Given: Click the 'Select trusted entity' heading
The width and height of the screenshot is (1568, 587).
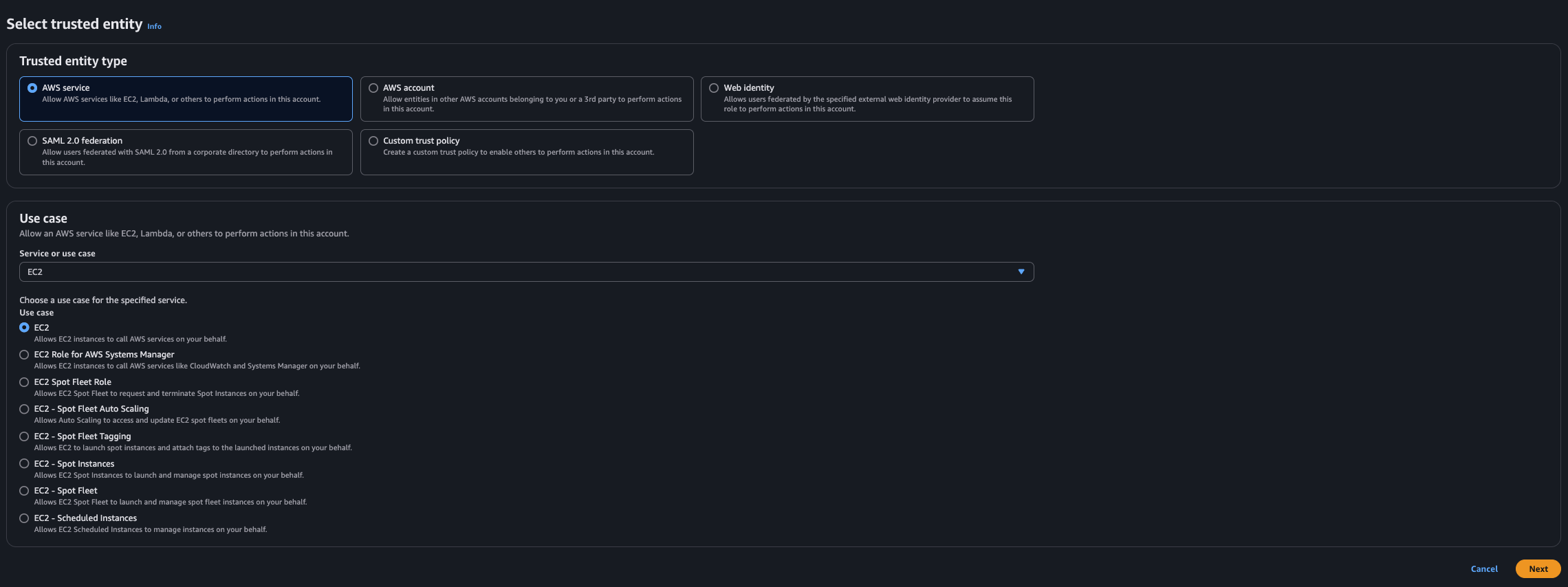Looking at the screenshot, I should 74,24.
